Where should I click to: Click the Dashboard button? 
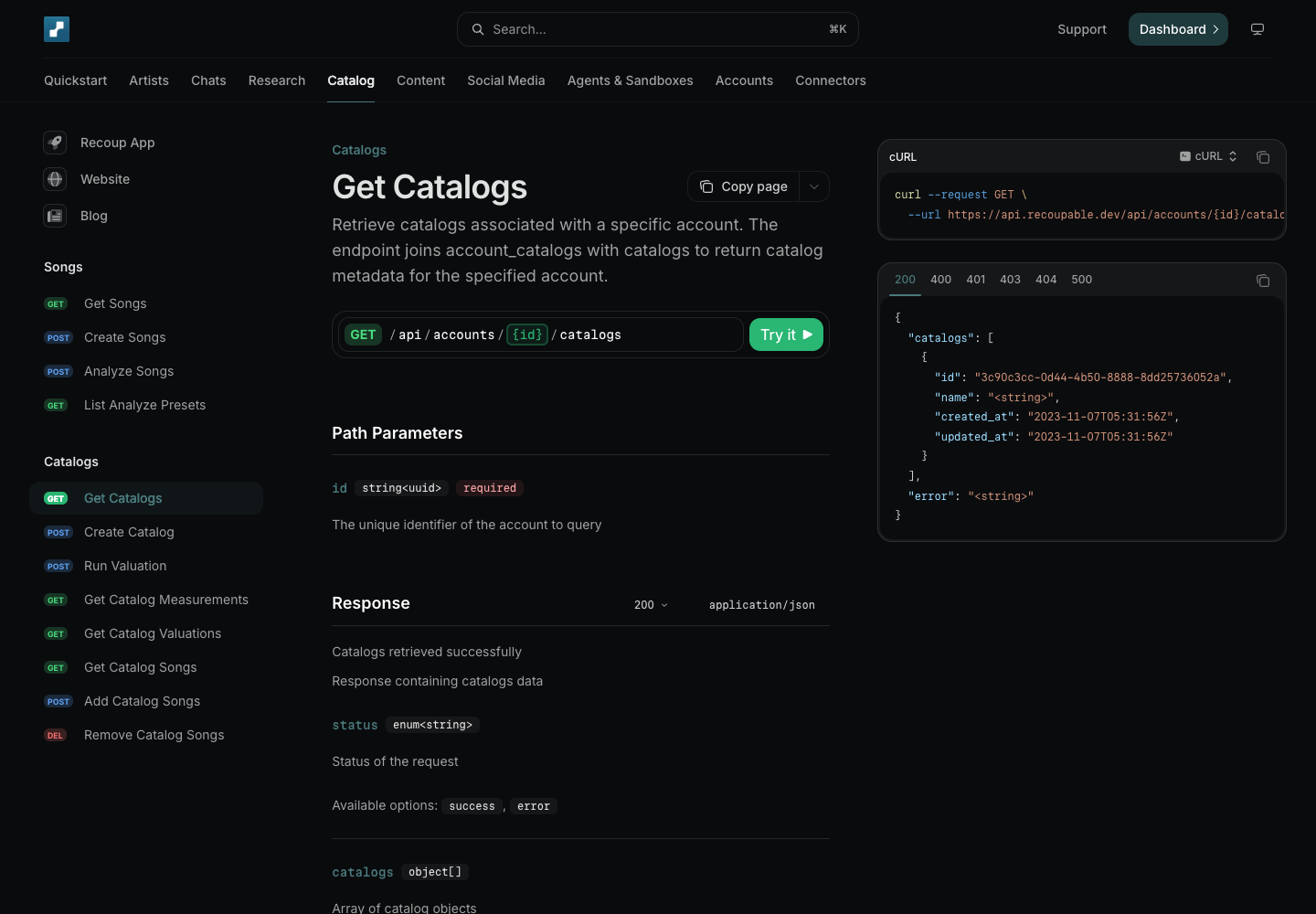(1178, 29)
